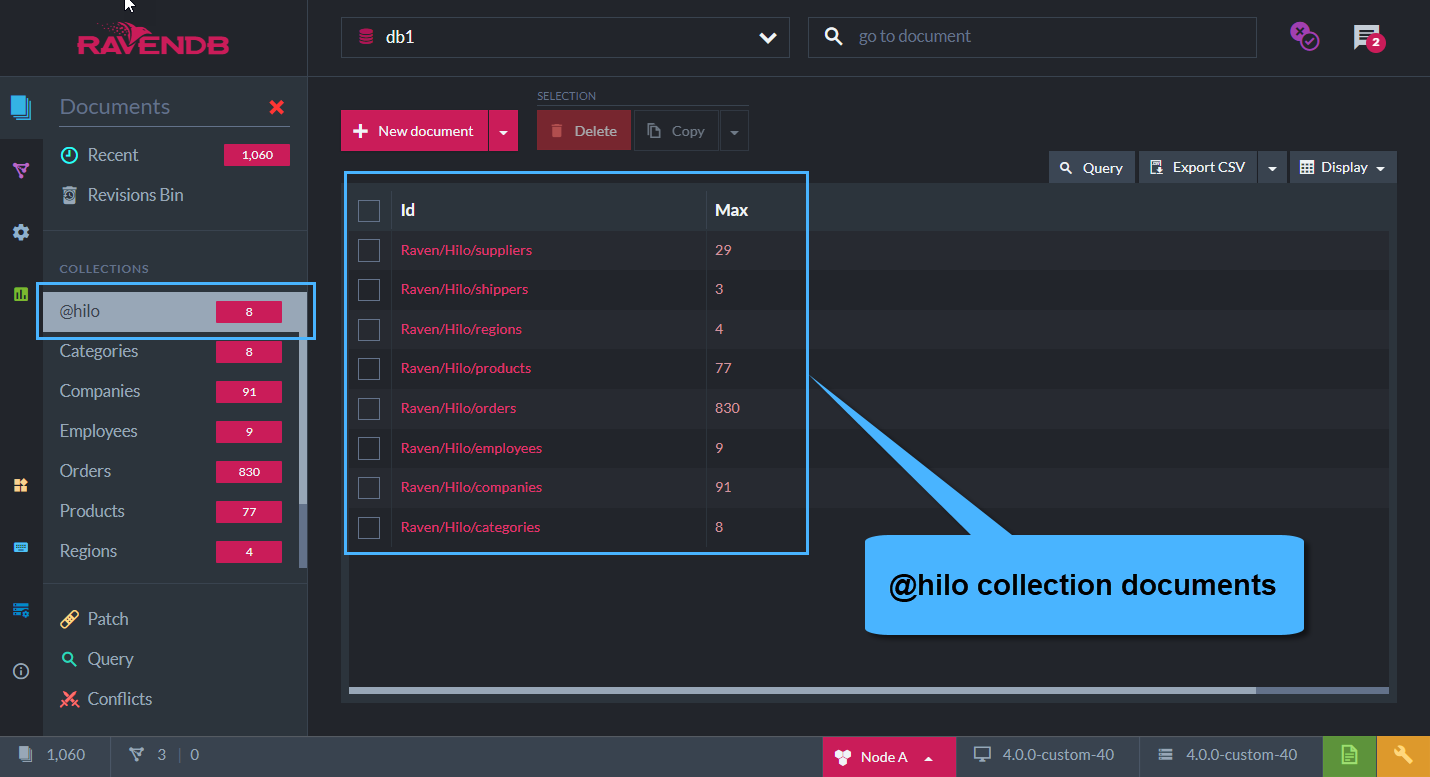Screen dimensions: 1430x777
Task: Check the Raven/Hilo/companies row checkbox
Action: [x=369, y=488]
